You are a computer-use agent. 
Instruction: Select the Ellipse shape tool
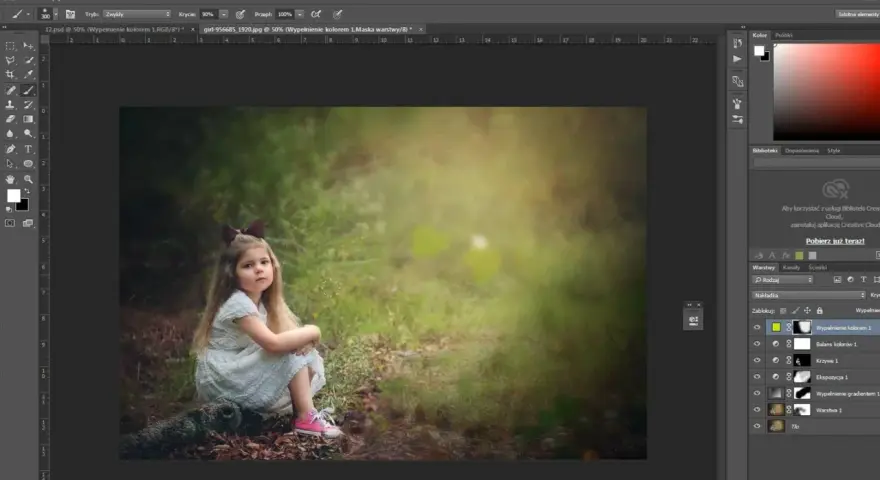tap(28, 164)
